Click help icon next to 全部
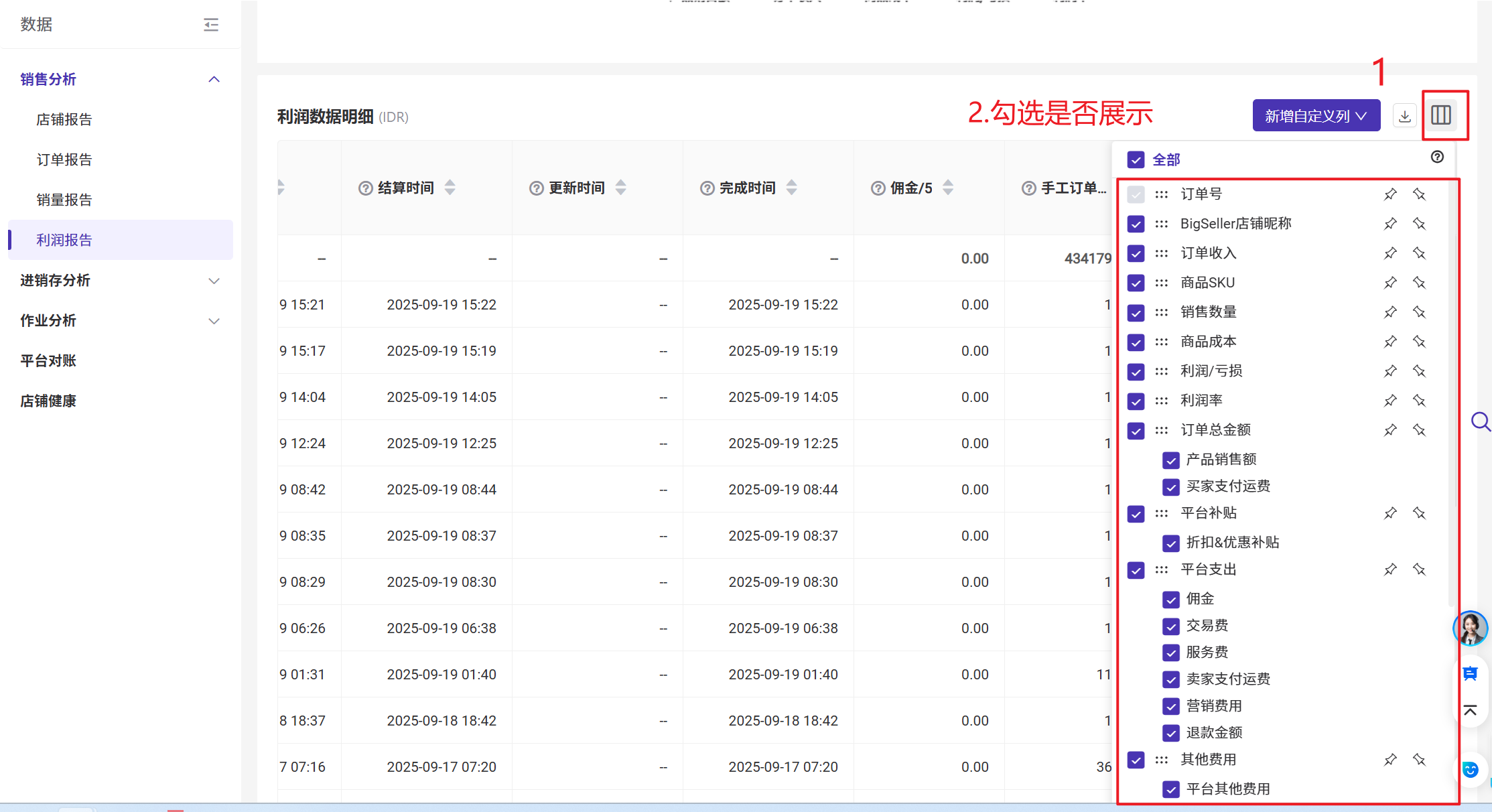The height and width of the screenshot is (812, 1492). point(1437,157)
